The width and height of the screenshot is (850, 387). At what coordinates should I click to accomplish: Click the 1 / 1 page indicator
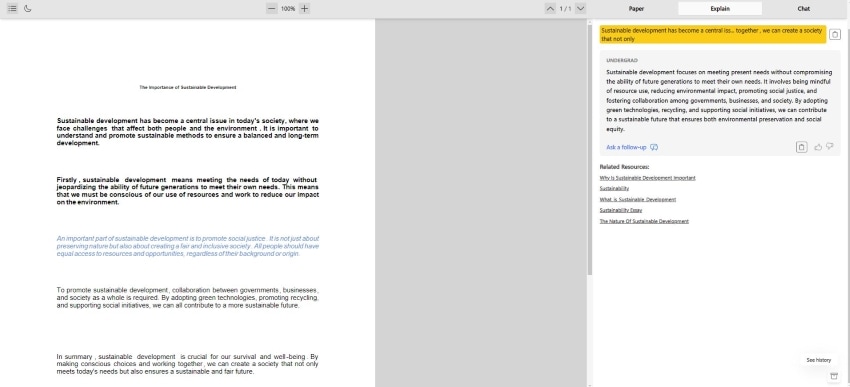pyautogui.click(x=565, y=9)
